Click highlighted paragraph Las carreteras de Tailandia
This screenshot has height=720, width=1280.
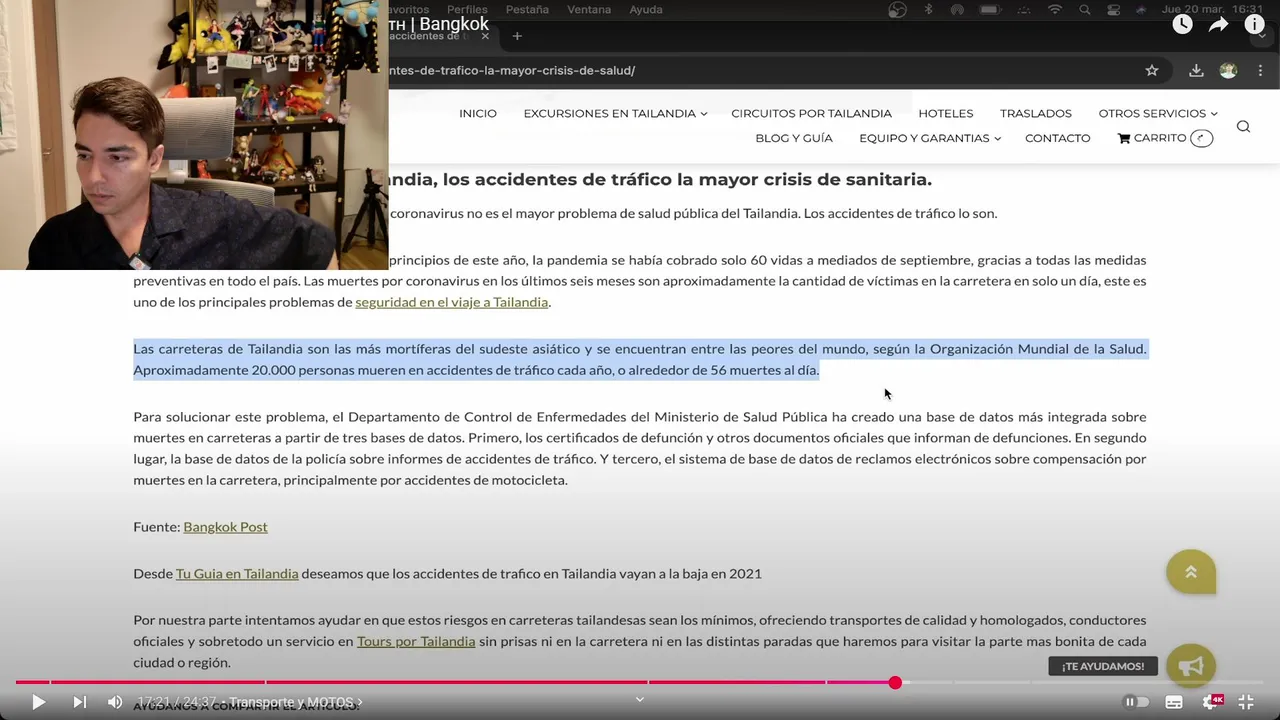point(640,359)
